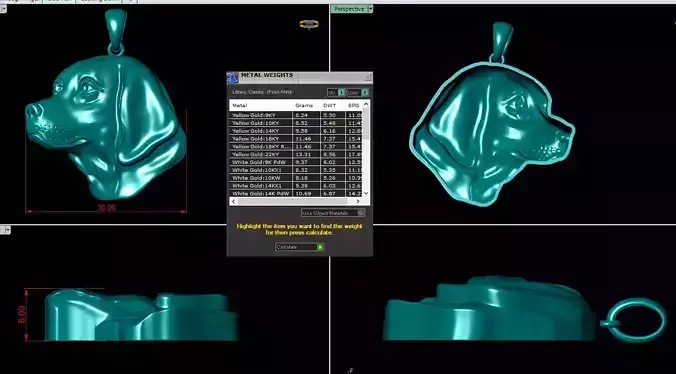Open the Perspective viewport dropdown arrow
The height and width of the screenshot is (374, 676).
(x=370, y=9)
